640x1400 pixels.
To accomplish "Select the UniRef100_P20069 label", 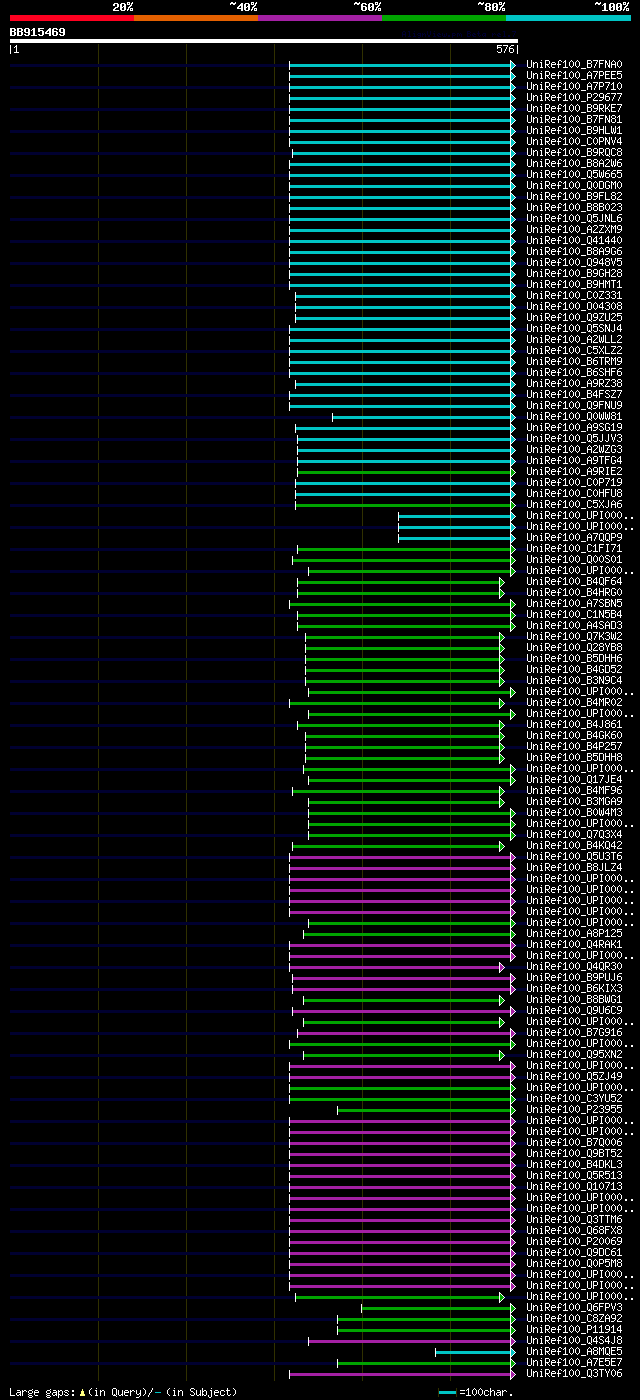I will click(x=574, y=1242).
